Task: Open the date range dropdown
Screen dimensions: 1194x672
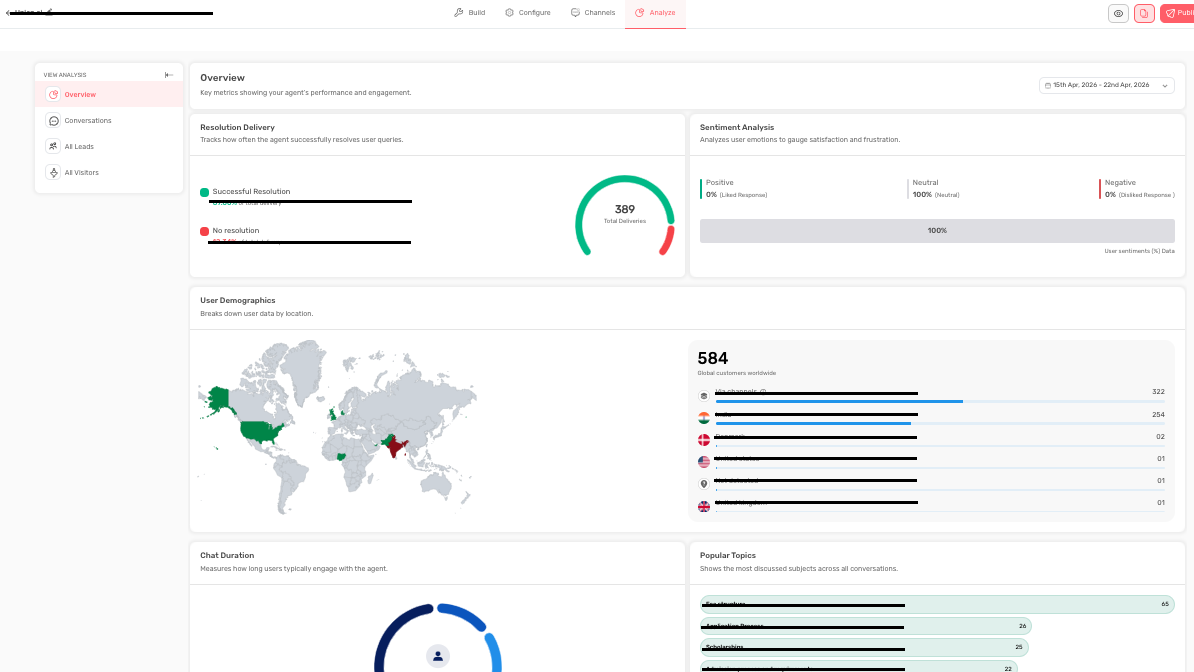Action: (1106, 85)
